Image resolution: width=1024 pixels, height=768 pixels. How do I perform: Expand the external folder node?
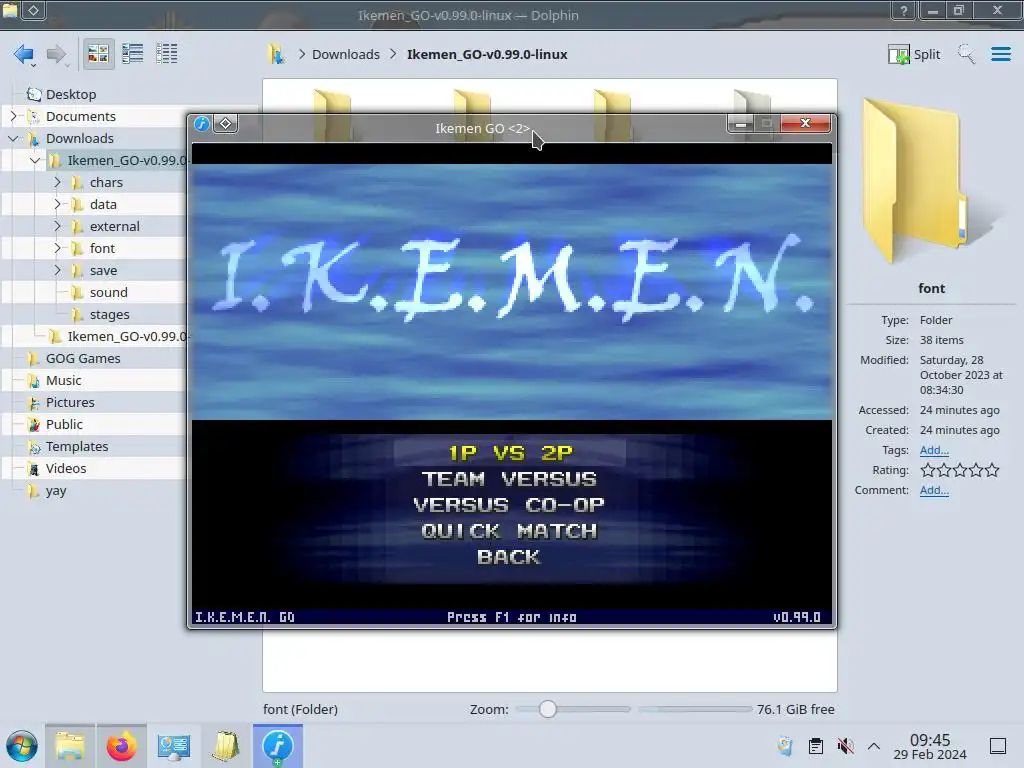(x=57, y=227)
